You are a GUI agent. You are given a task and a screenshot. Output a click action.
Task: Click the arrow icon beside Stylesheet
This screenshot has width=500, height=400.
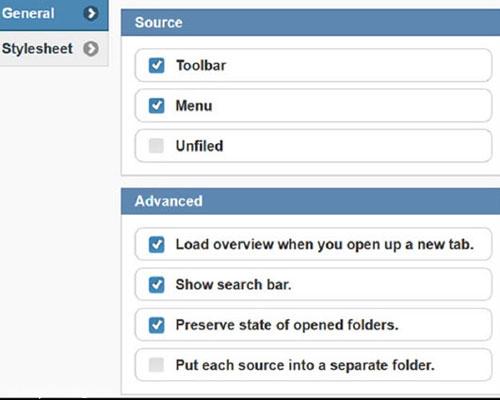tap(91, 49)
